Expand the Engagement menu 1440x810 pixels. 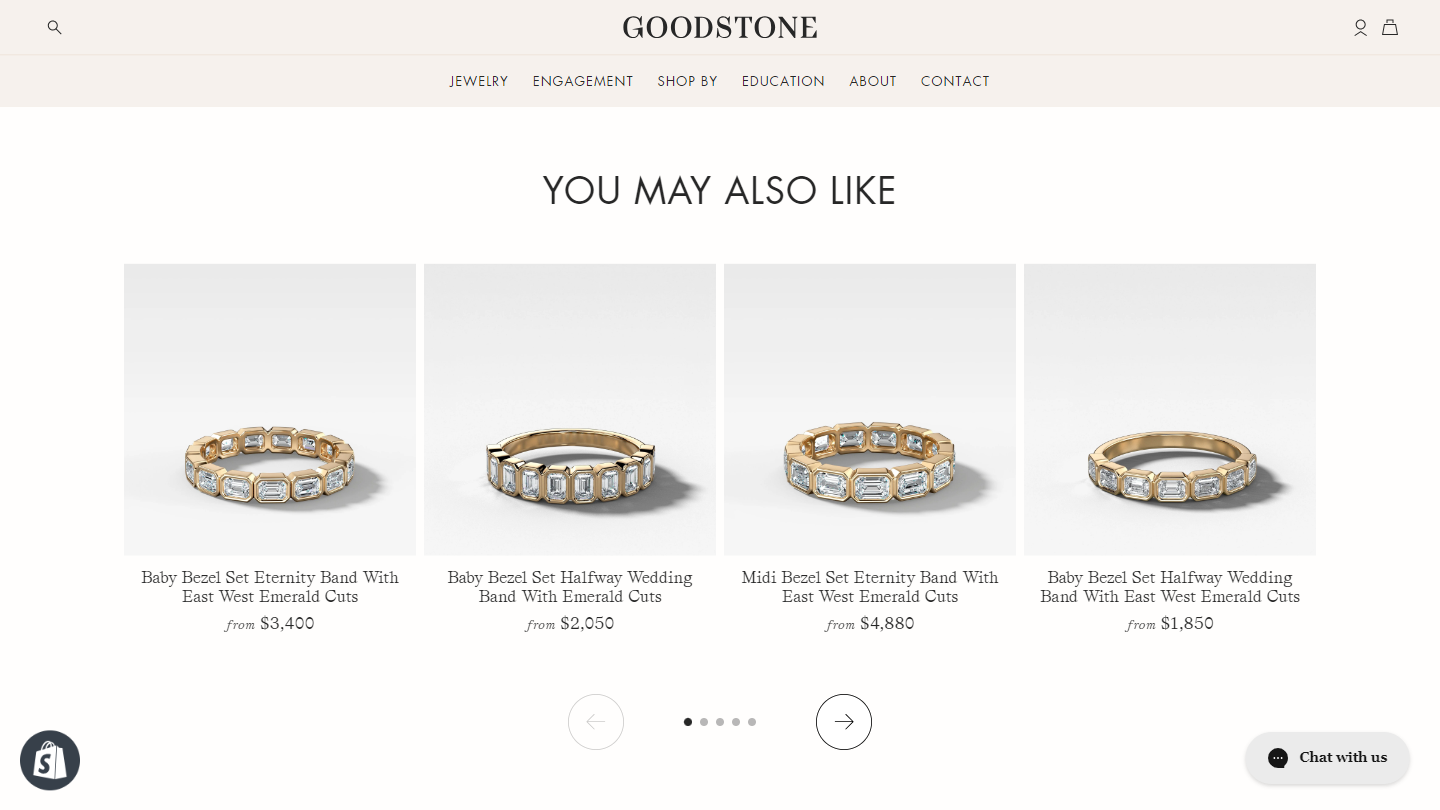(583, 81)
